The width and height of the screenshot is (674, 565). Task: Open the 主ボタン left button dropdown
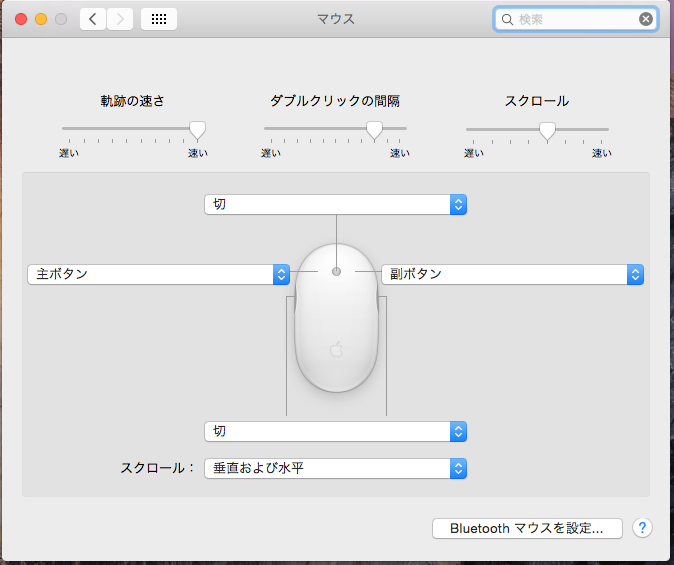tap(159, 274)
